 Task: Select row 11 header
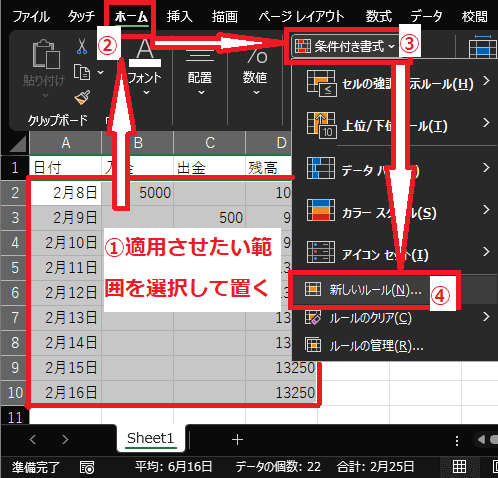[15, 417]
